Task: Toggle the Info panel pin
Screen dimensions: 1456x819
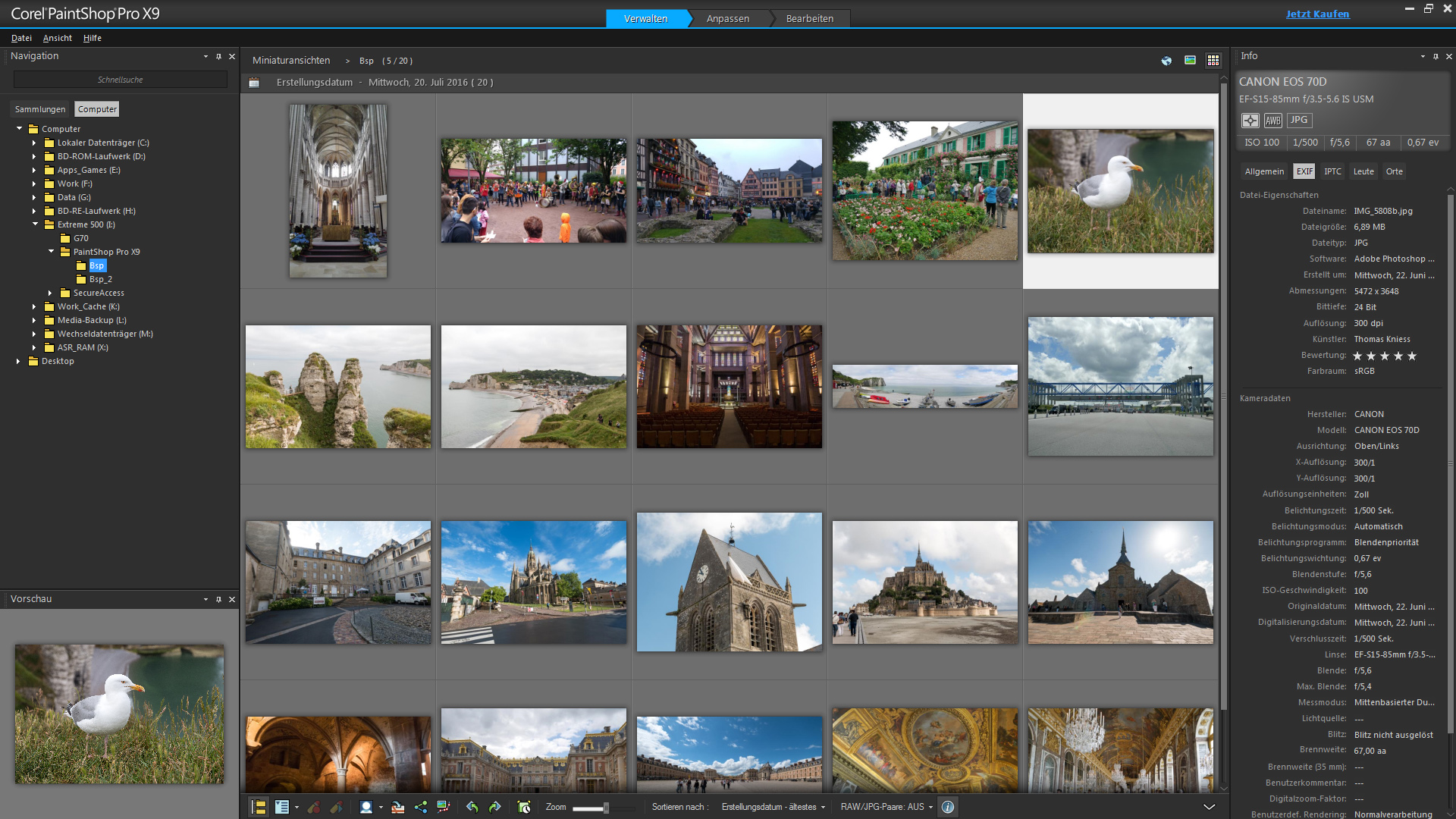Action: coord(1436,57)
